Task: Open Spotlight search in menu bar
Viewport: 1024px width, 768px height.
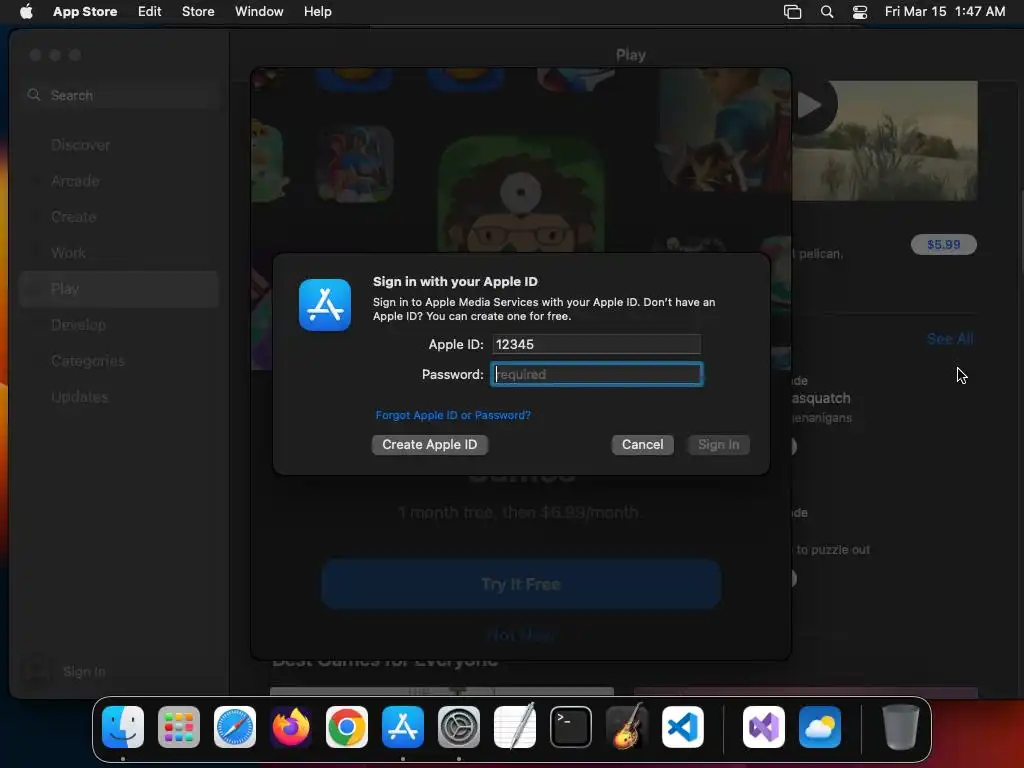Action: [827, 11]
